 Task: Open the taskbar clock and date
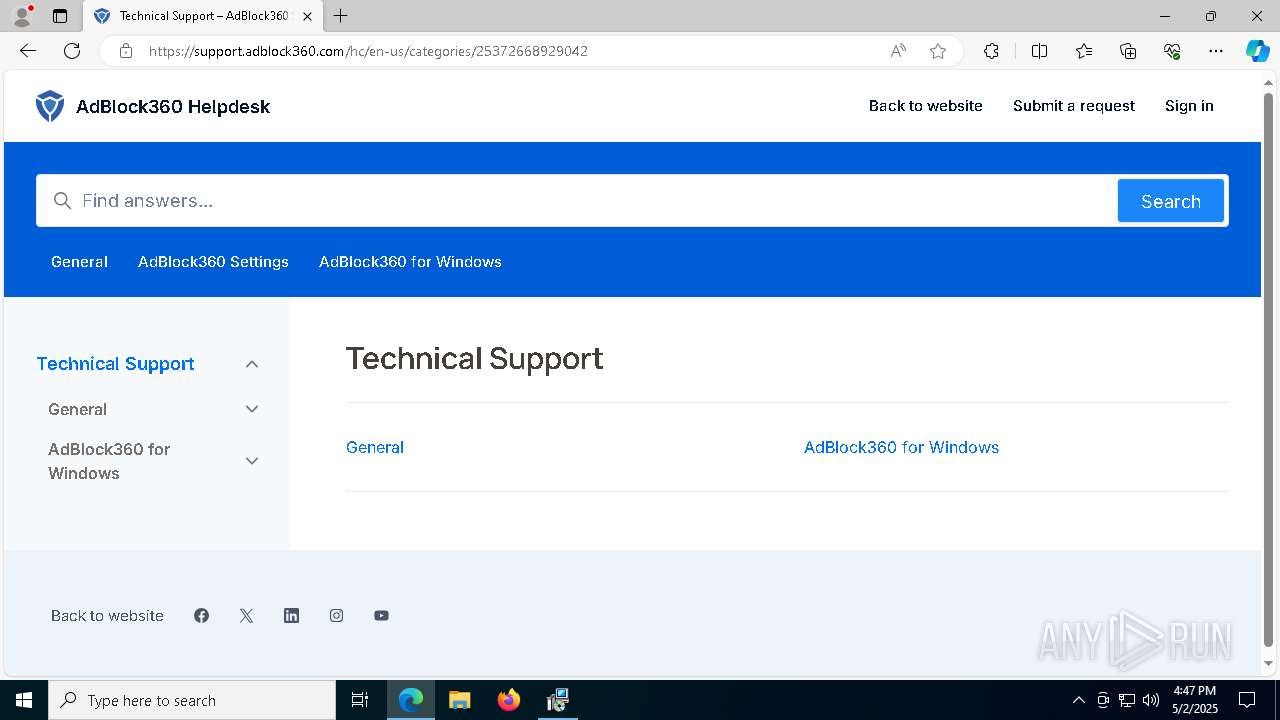coord(1194,700)
